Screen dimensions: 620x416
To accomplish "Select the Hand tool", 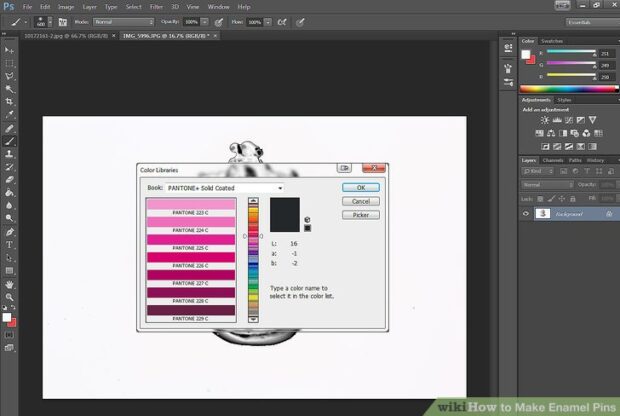I will tap(9, 284).
